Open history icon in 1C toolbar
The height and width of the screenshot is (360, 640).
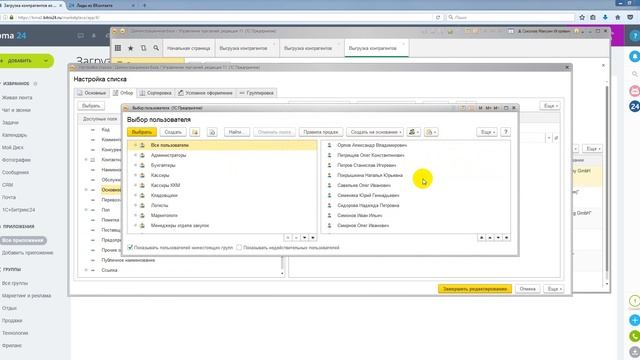143,48
